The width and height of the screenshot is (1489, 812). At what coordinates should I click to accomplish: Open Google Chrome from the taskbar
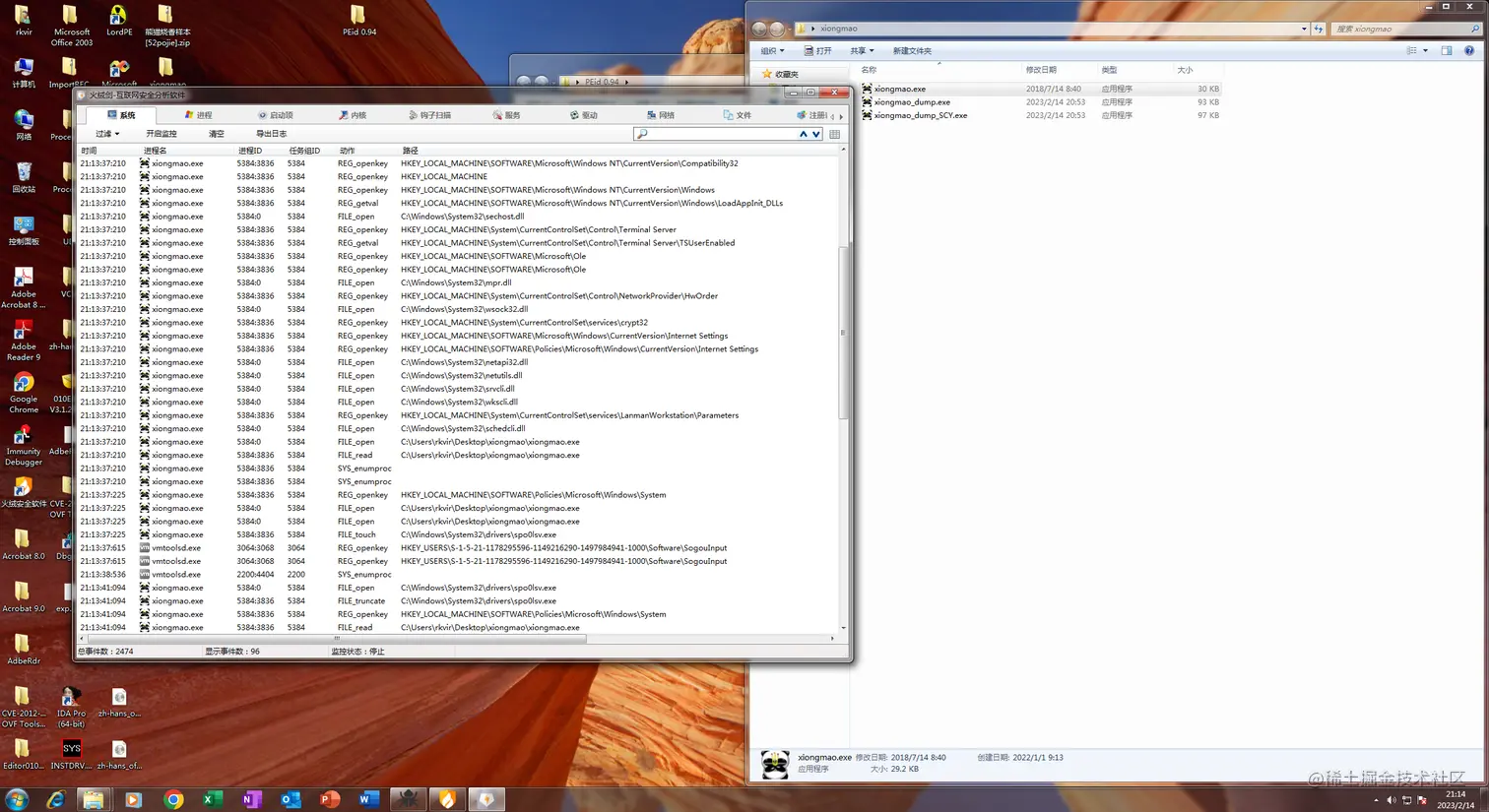pyautogui.click(x=173, y=799)
